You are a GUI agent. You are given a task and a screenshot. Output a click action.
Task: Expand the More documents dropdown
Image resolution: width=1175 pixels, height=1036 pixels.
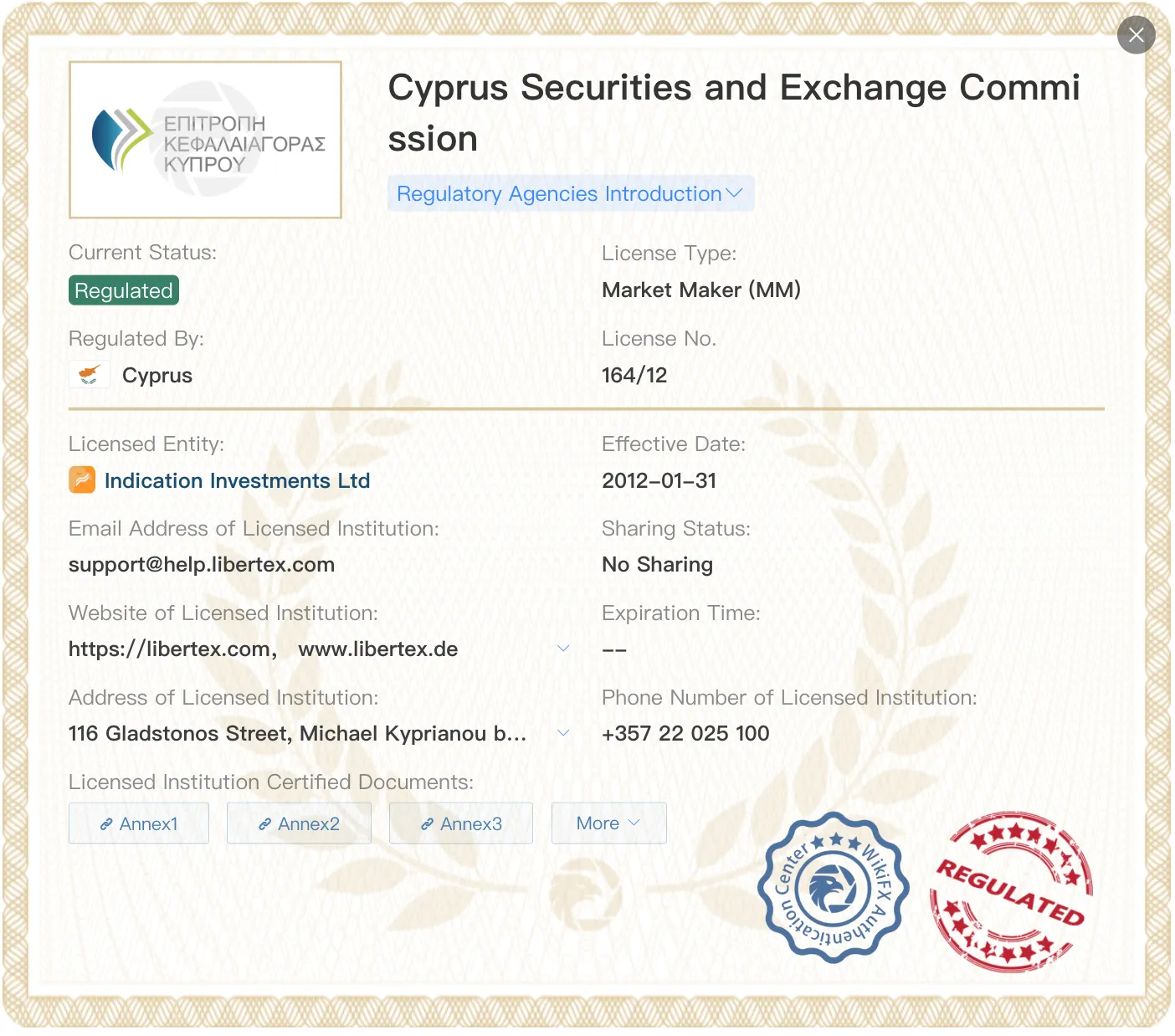point(608,823)
